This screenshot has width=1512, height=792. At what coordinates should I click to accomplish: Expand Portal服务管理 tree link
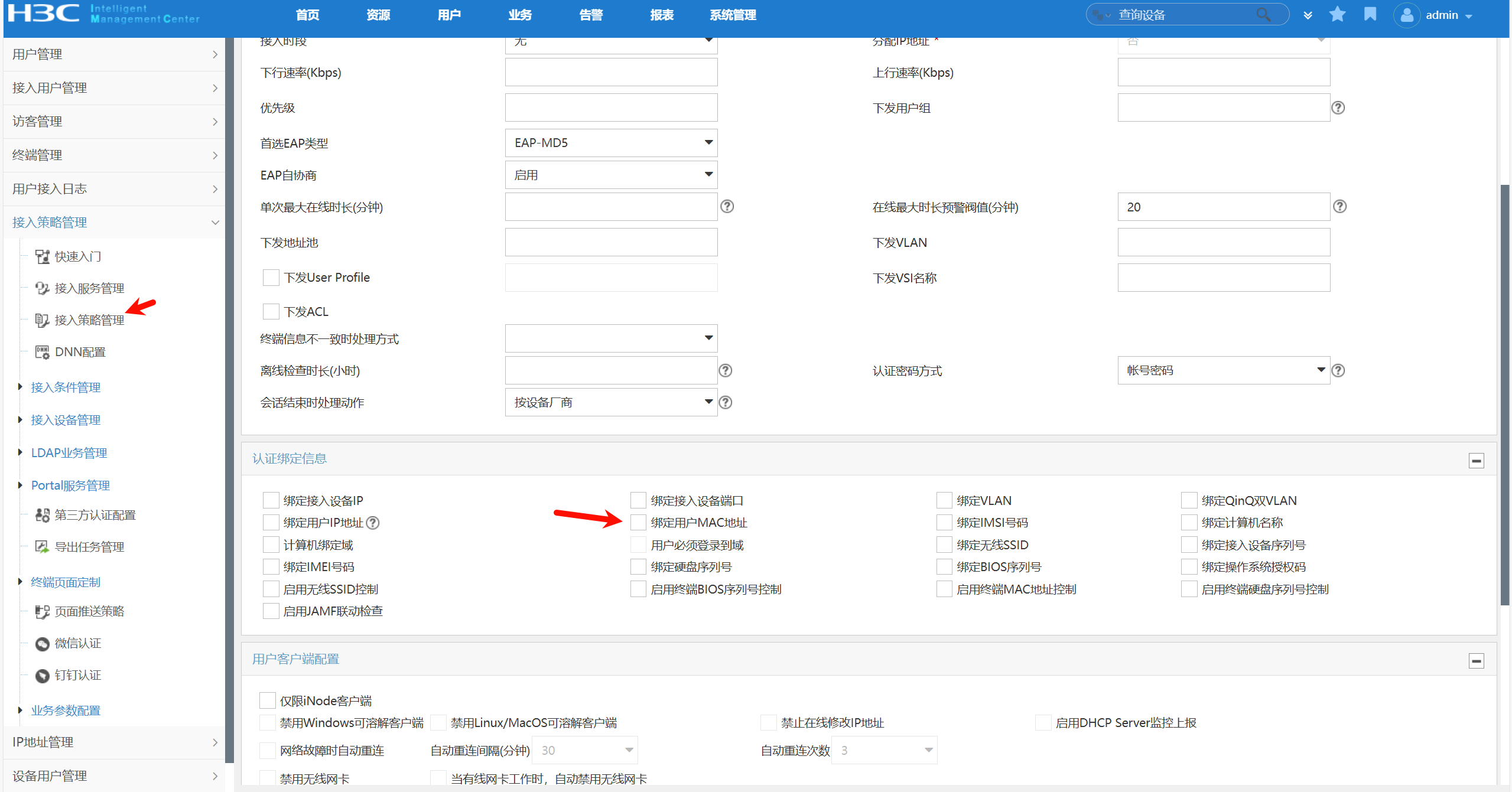tap(70, 485)
